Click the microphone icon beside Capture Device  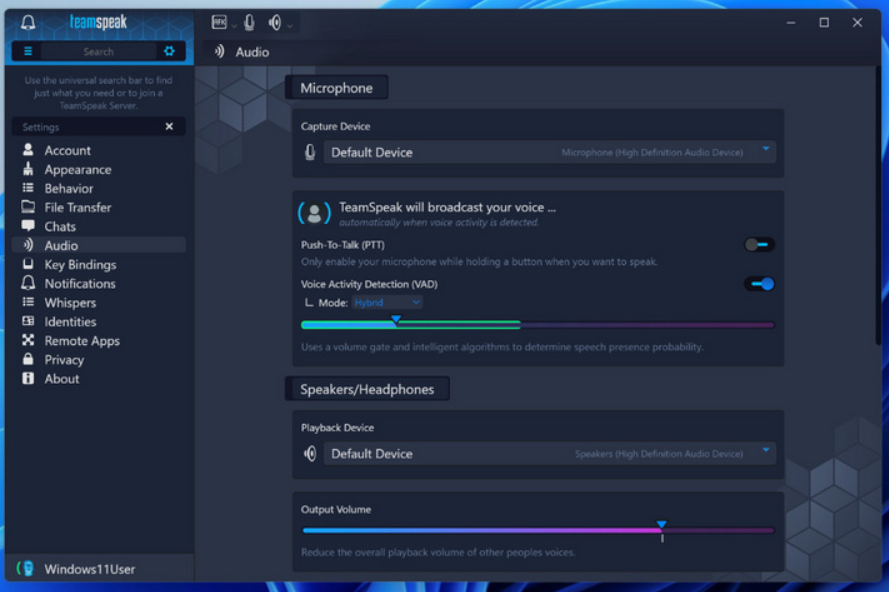310,152
